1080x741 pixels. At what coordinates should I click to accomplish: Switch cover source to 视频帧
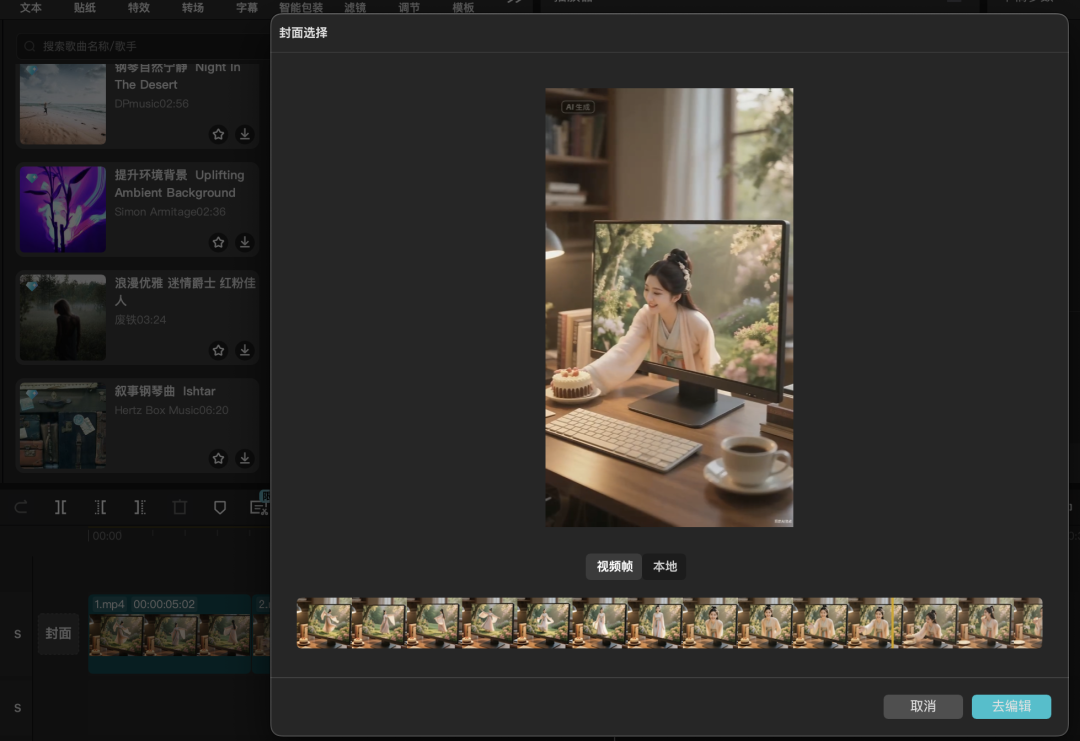(614, 566)
